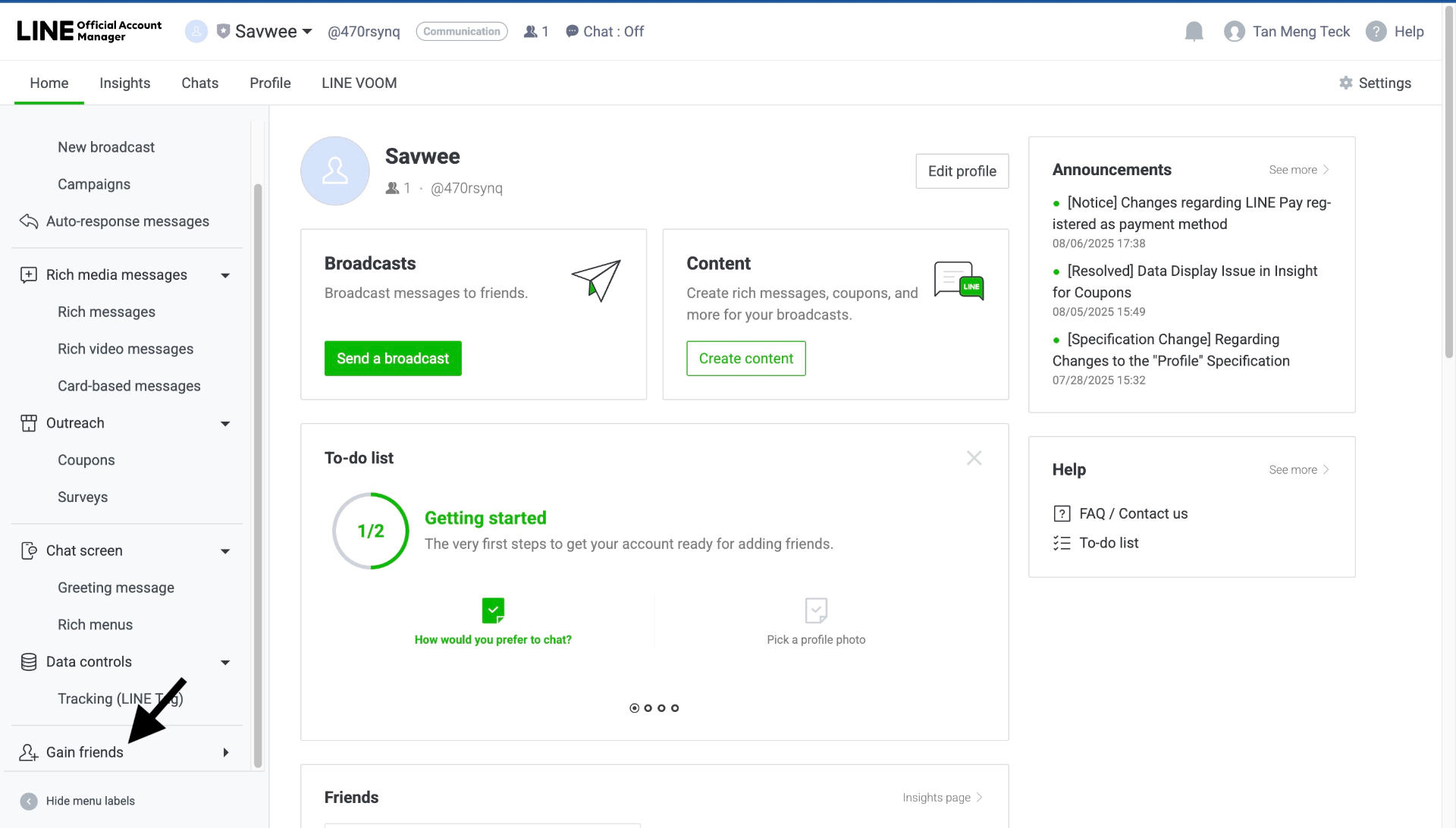The height and width of the screenshot is (828, 1456).
Task: Go to the Insights page link
Action: [943, 798]
